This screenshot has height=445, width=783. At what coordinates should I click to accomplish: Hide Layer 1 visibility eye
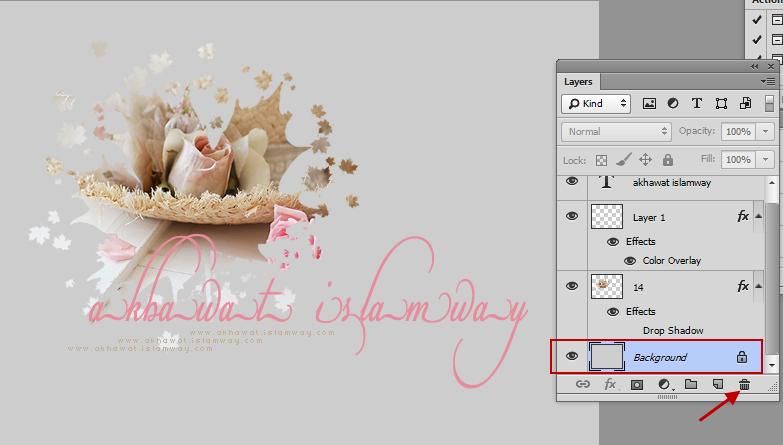click(572, 216)
